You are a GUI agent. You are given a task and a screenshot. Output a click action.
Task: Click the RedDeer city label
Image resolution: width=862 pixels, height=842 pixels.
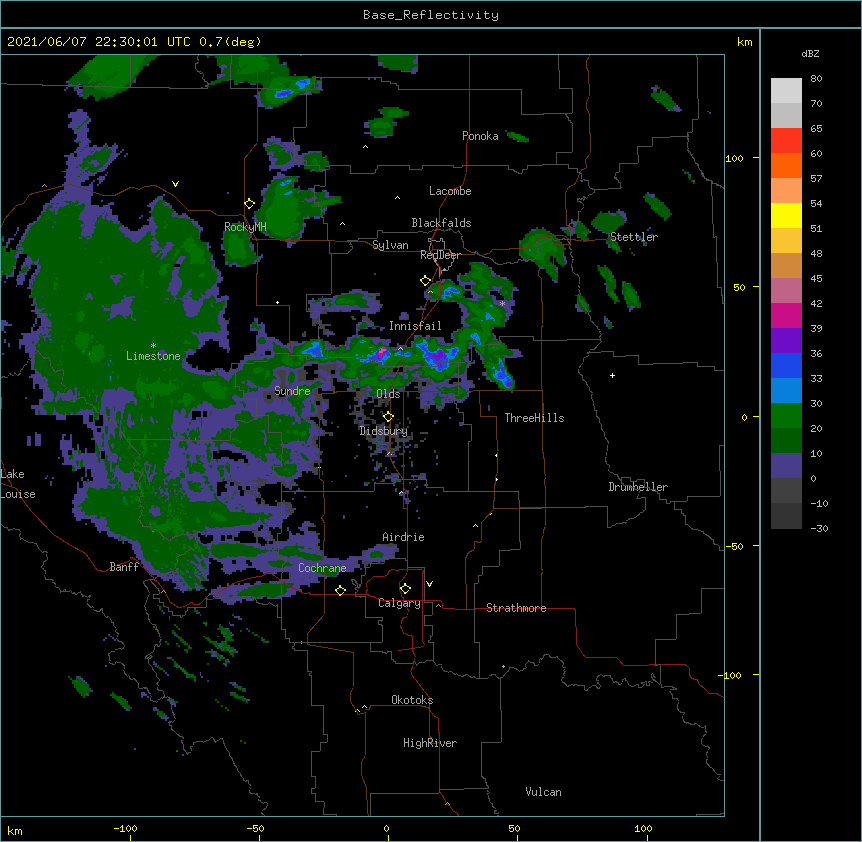coord(440,255)
